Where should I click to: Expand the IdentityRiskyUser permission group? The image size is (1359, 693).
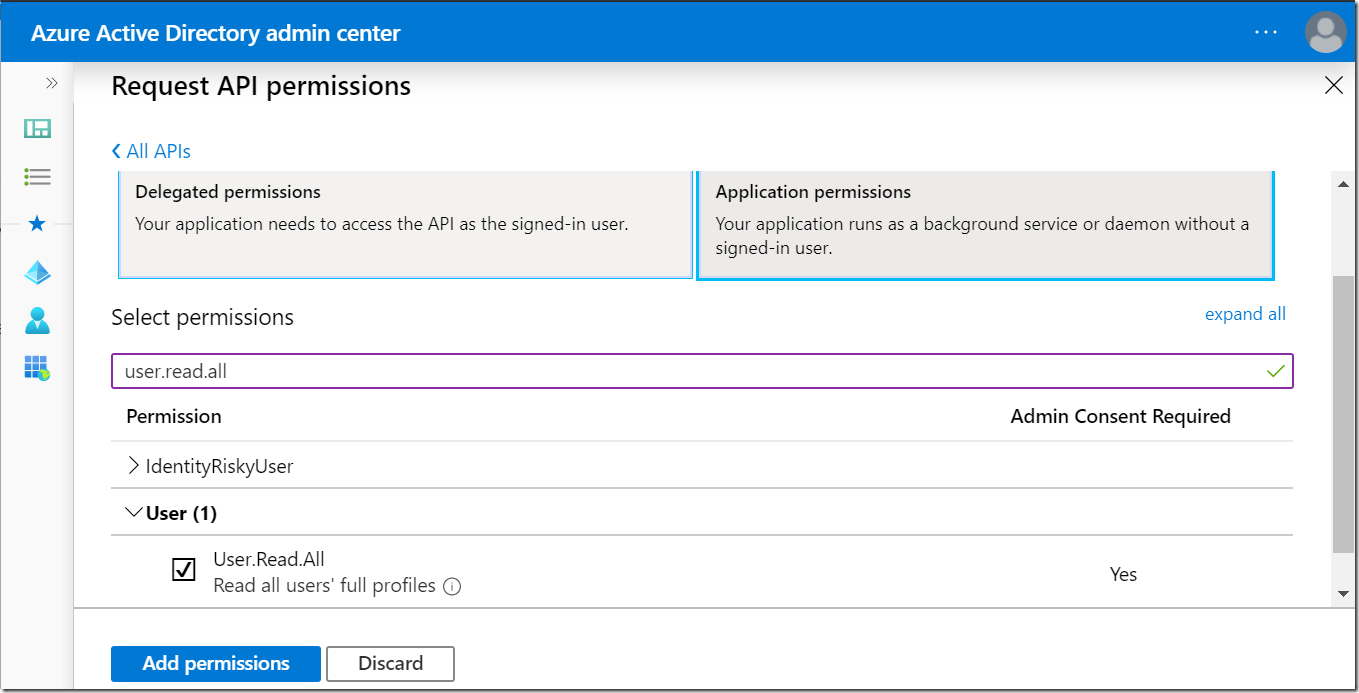point(134,466)
